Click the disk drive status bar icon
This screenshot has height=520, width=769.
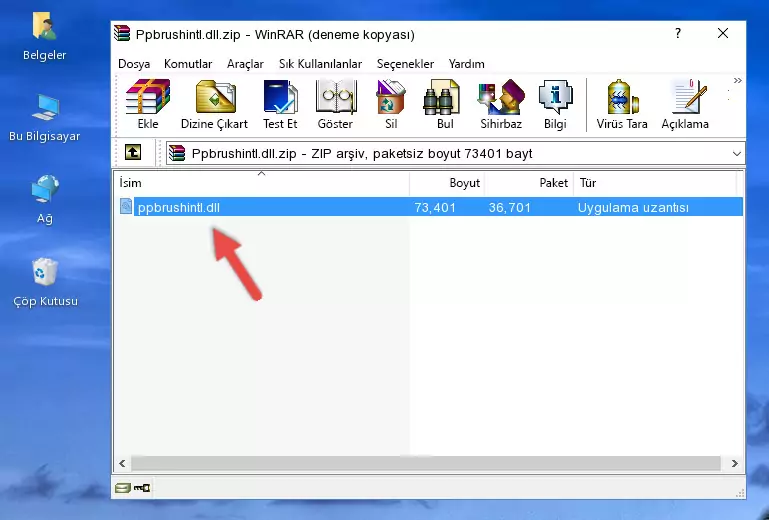click(123, 488)
